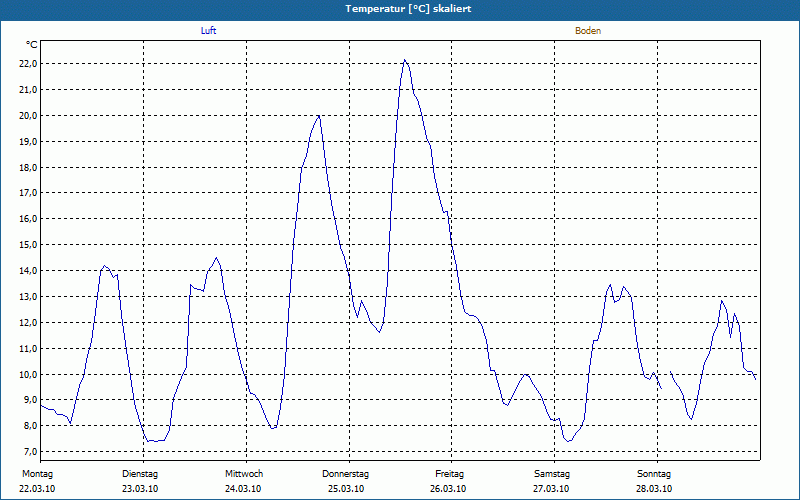This screenshot has height=500, width=800.
Task: Click the '12,0' y-axis value
Action: coord(28,322)
